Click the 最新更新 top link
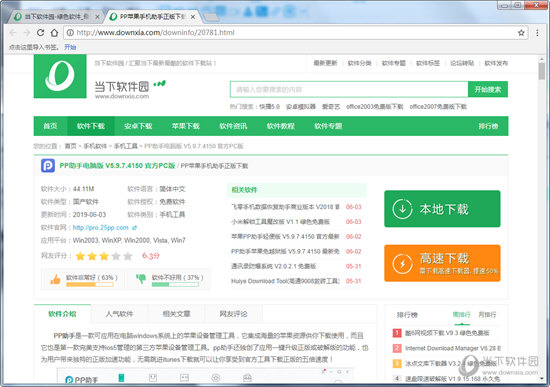Image resolution: width=550 pixels, height=387 pixels. click(325, 63)
